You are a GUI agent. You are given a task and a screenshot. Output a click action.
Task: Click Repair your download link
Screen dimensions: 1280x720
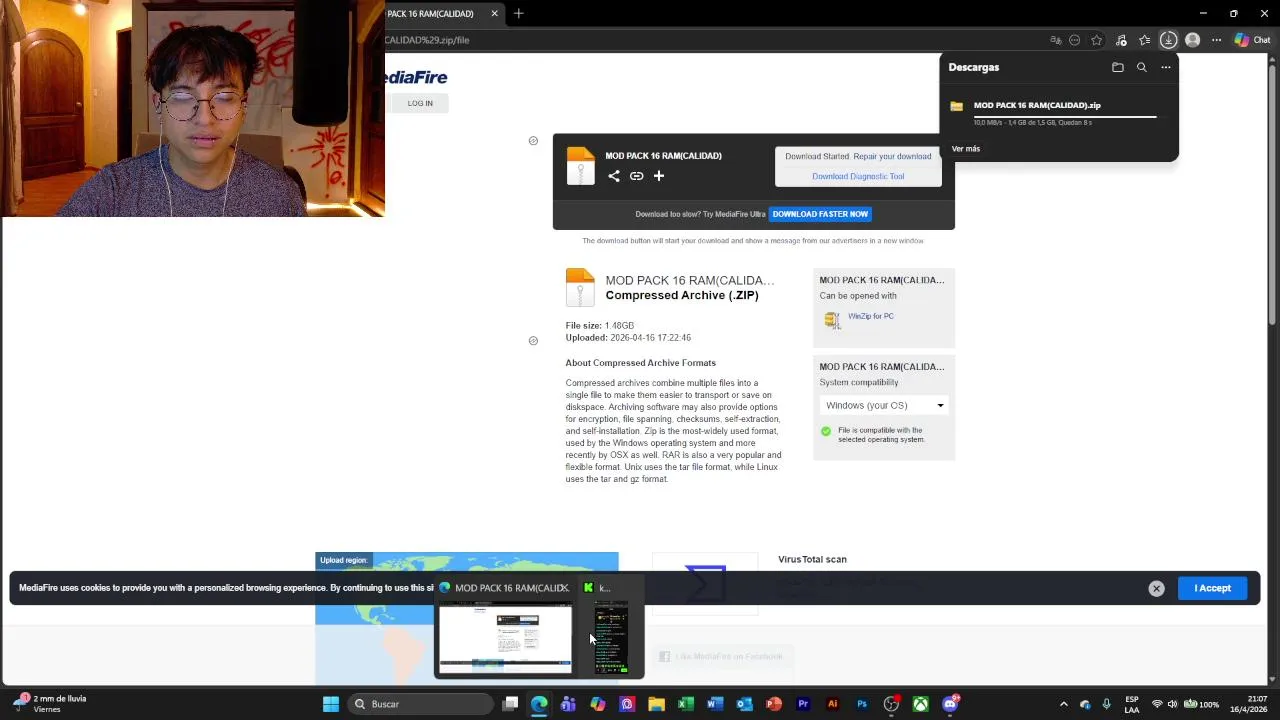click(x=892, y=156)
